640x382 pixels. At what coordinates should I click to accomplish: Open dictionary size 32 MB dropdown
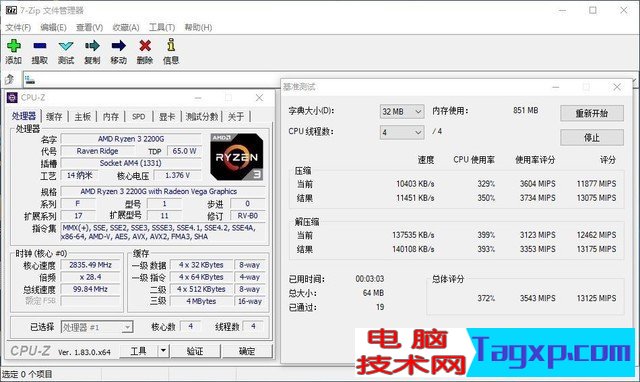tap(402, 111)
